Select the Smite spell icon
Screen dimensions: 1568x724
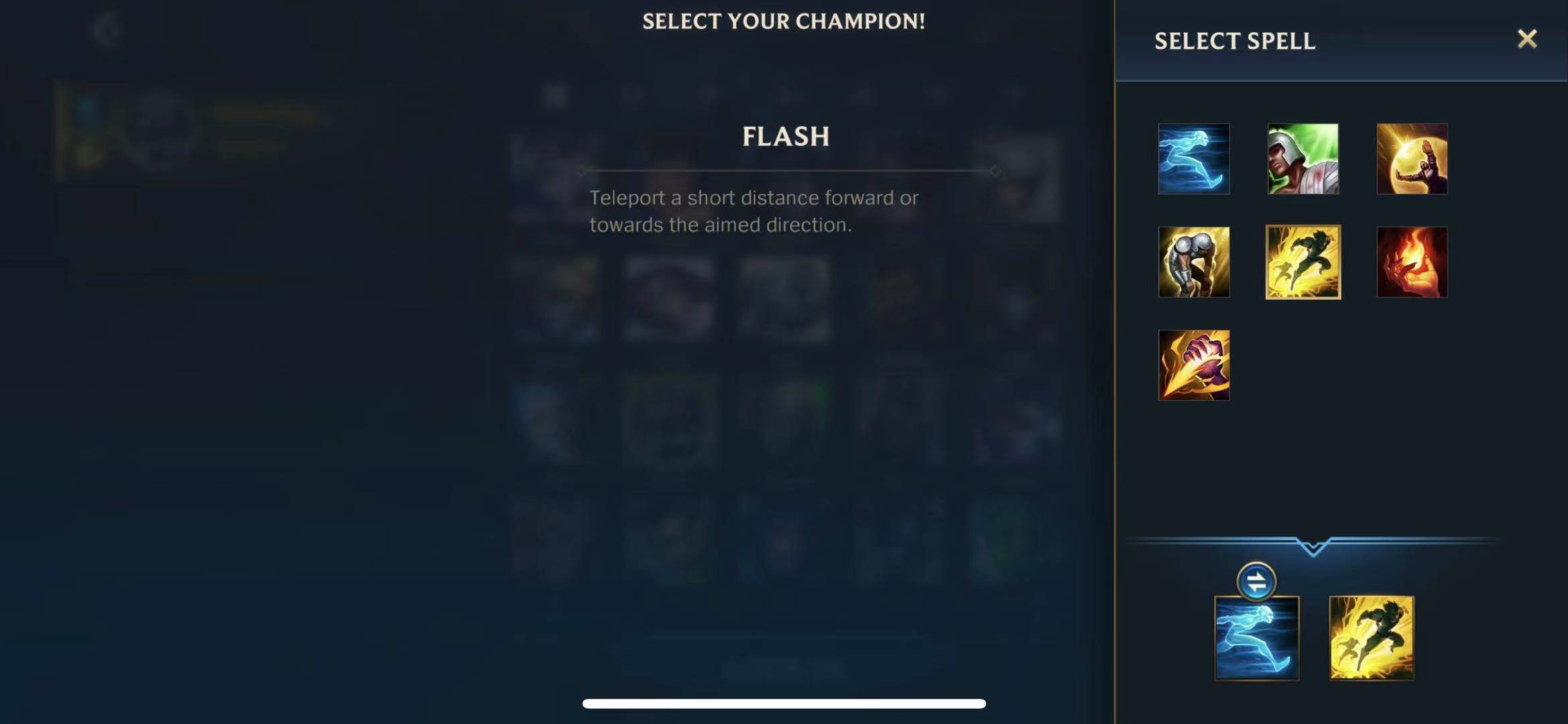tap(1194, 365)
